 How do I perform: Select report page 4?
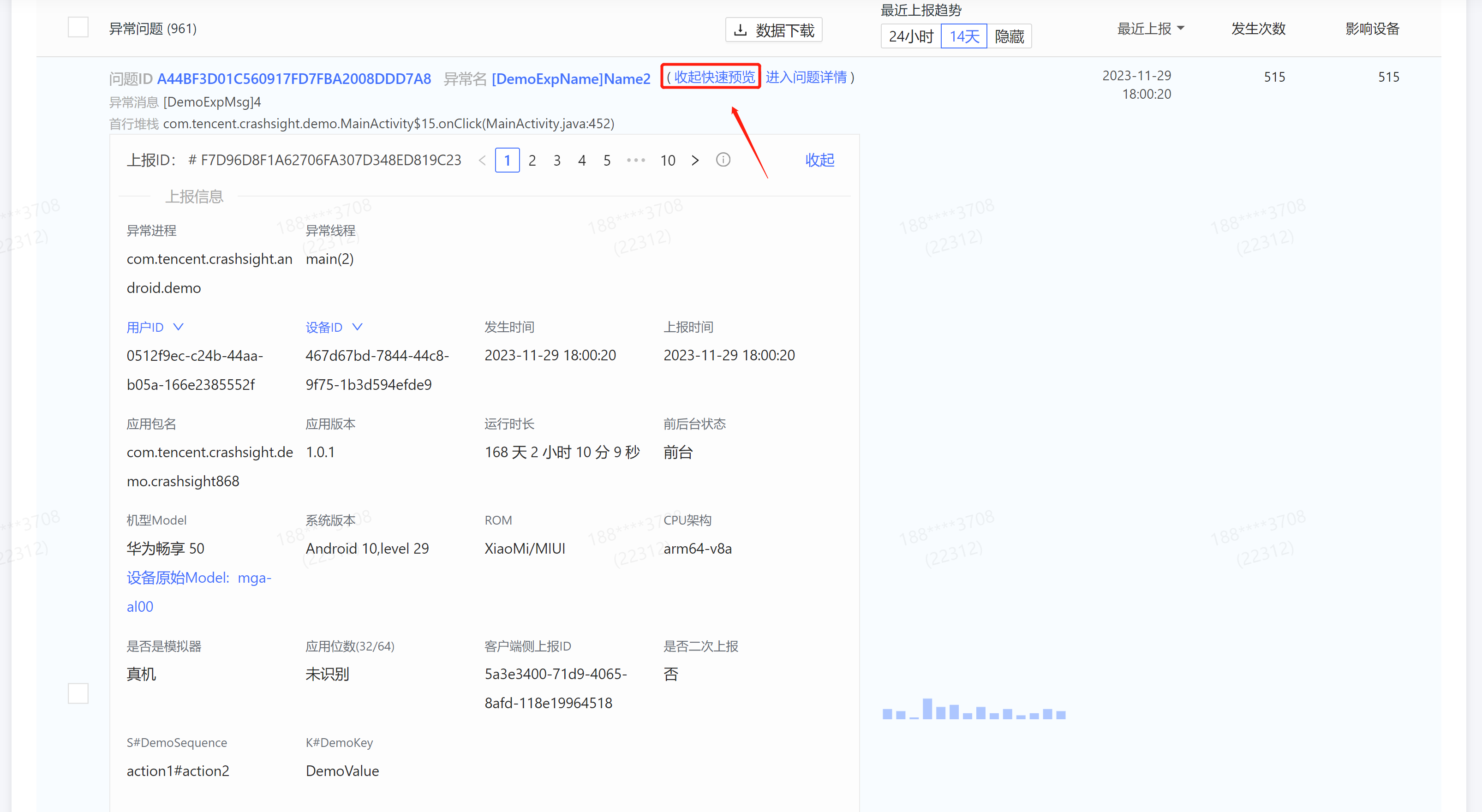pyautogui.click(x=582, y=161)
